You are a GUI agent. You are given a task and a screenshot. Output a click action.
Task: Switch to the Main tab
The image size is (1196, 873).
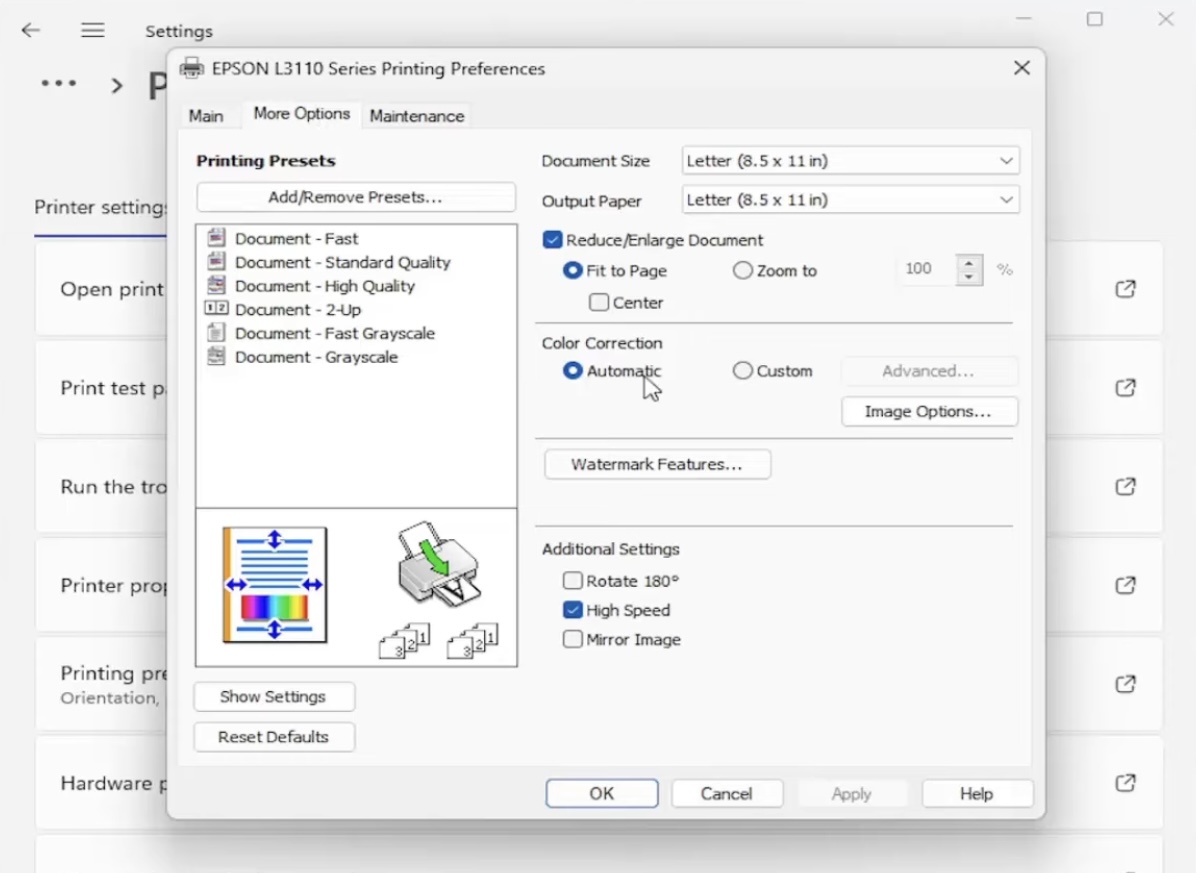coord(206,116)
